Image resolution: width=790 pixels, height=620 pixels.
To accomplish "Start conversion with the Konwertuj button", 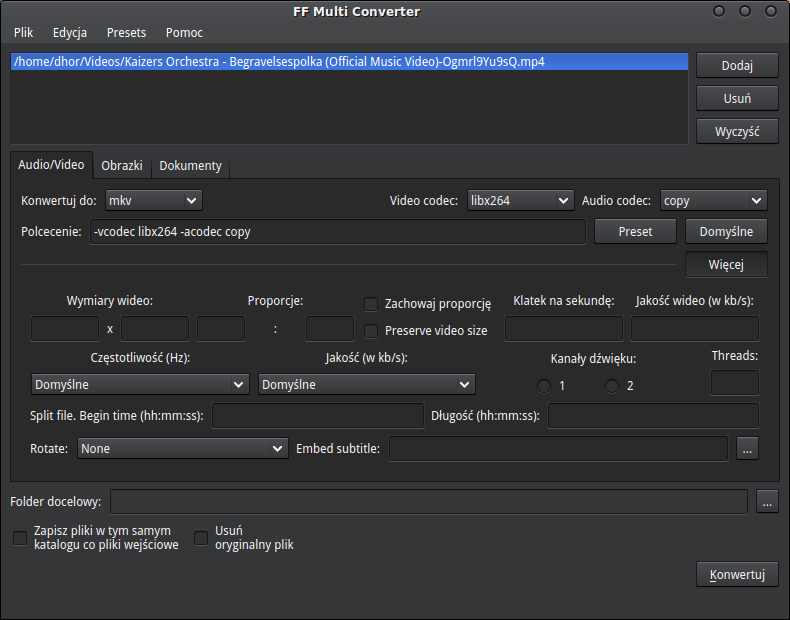I will (x=737, y=575).
